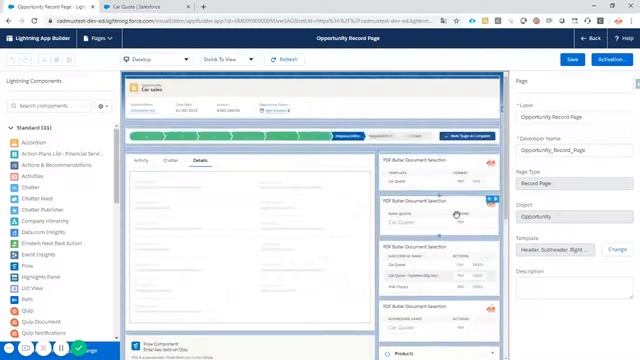640x360 pixels.
Task: Click the Quip component icon
Action: [14, 311]
